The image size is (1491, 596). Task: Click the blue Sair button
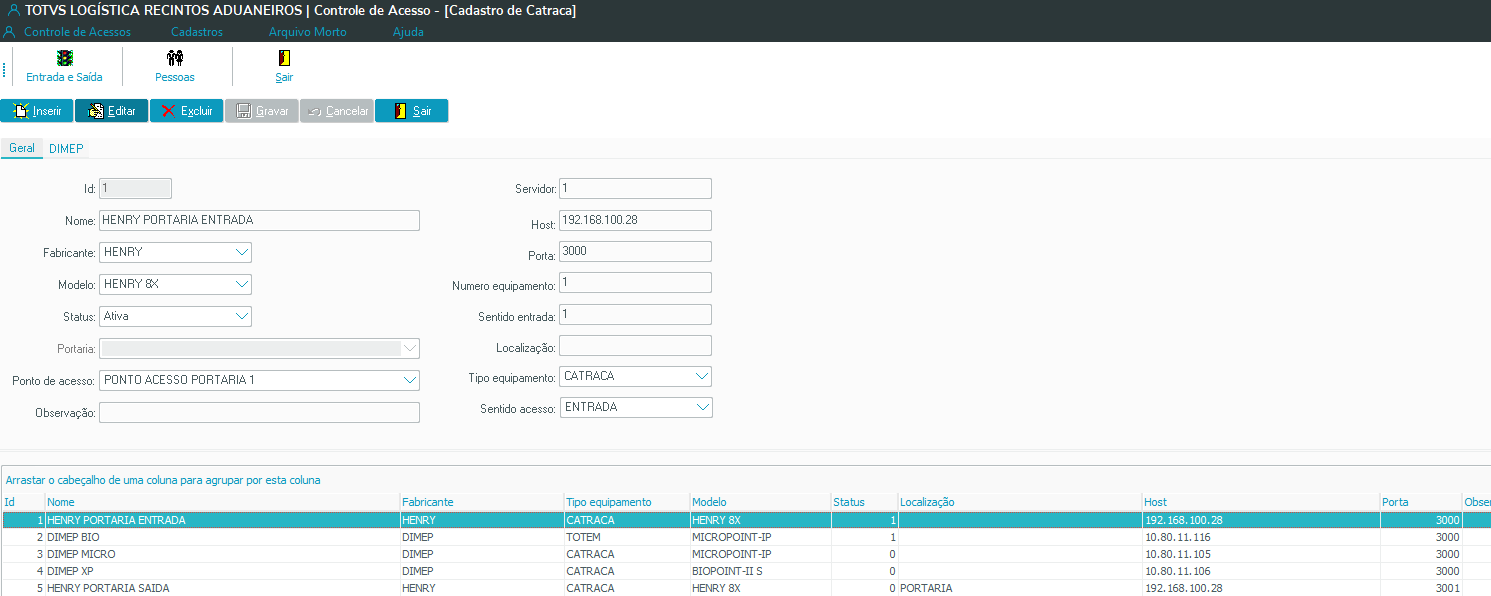click(412, 111)
